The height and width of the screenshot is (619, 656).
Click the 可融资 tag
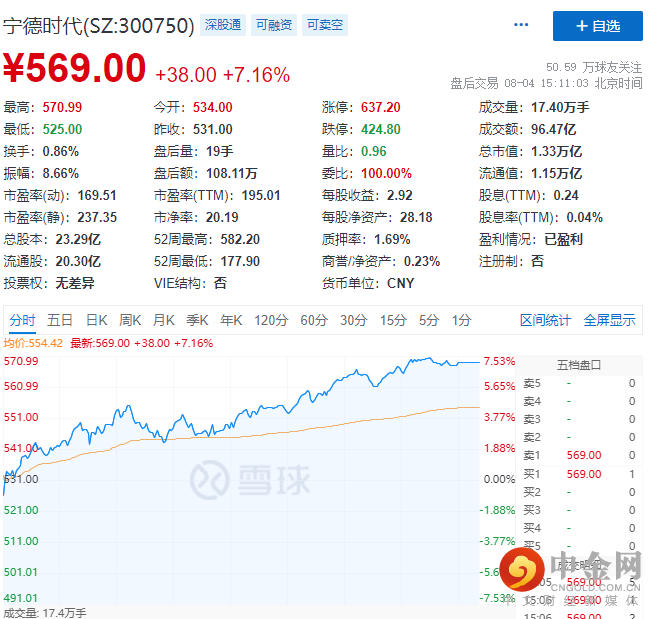(274, 25)
